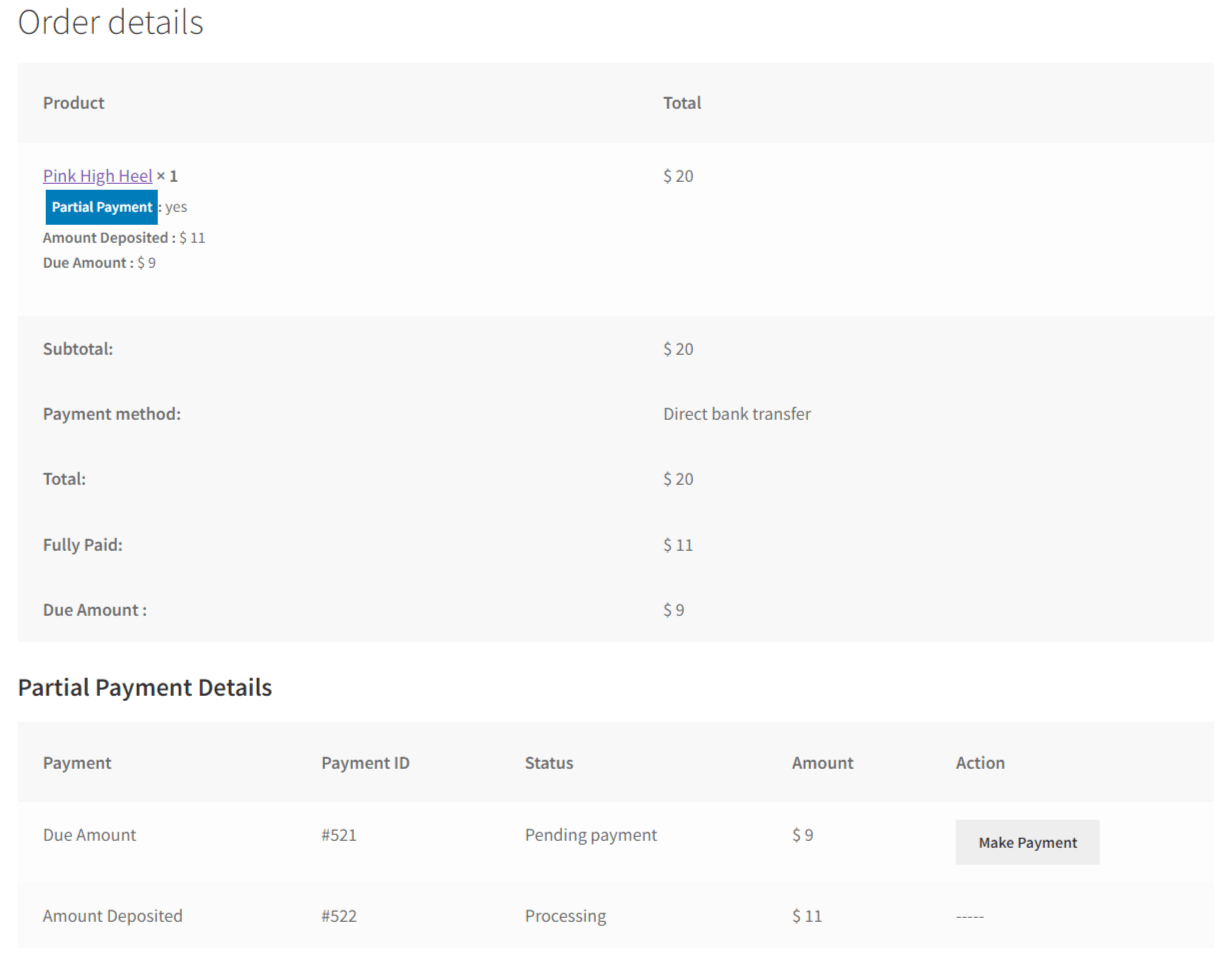Select the Amount Deposited : $ 11 line
Screen dimensions: 1229x956
pos(124,238)
